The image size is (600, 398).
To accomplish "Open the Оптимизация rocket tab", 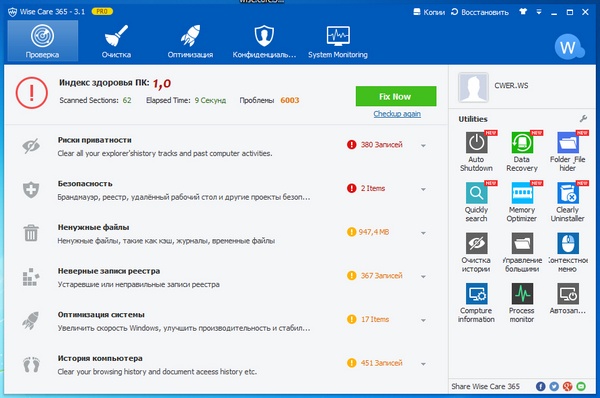I will click(190, 41).
